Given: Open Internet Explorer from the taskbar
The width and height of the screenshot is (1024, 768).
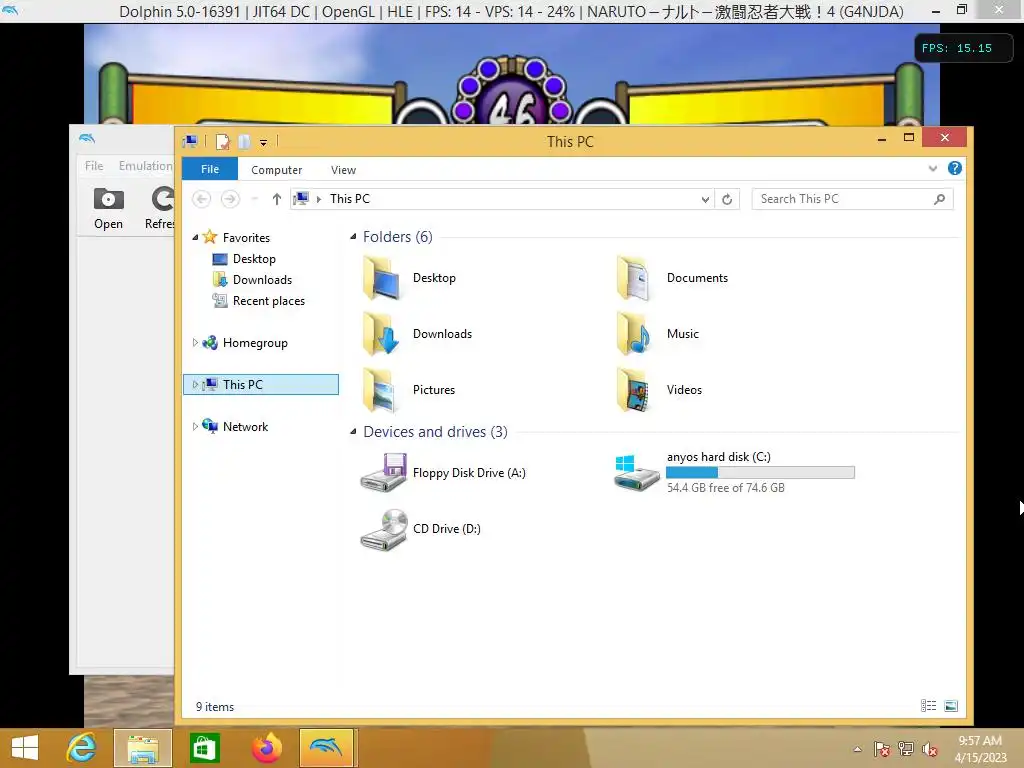Looking at the screenshot, I should coord(81,748).
